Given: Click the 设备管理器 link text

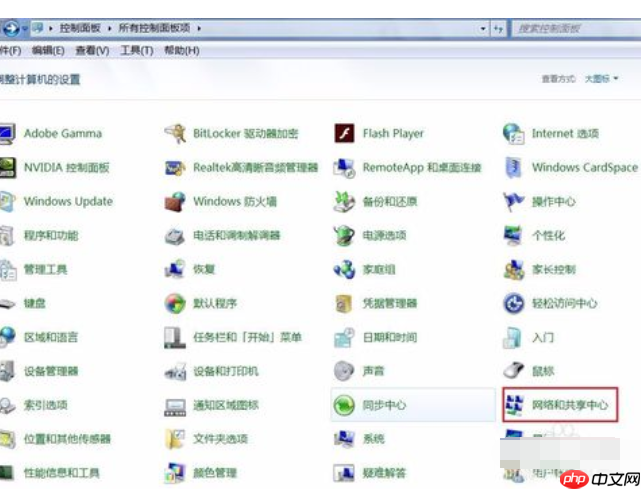Looking at the screenshot, I should 51,371.
